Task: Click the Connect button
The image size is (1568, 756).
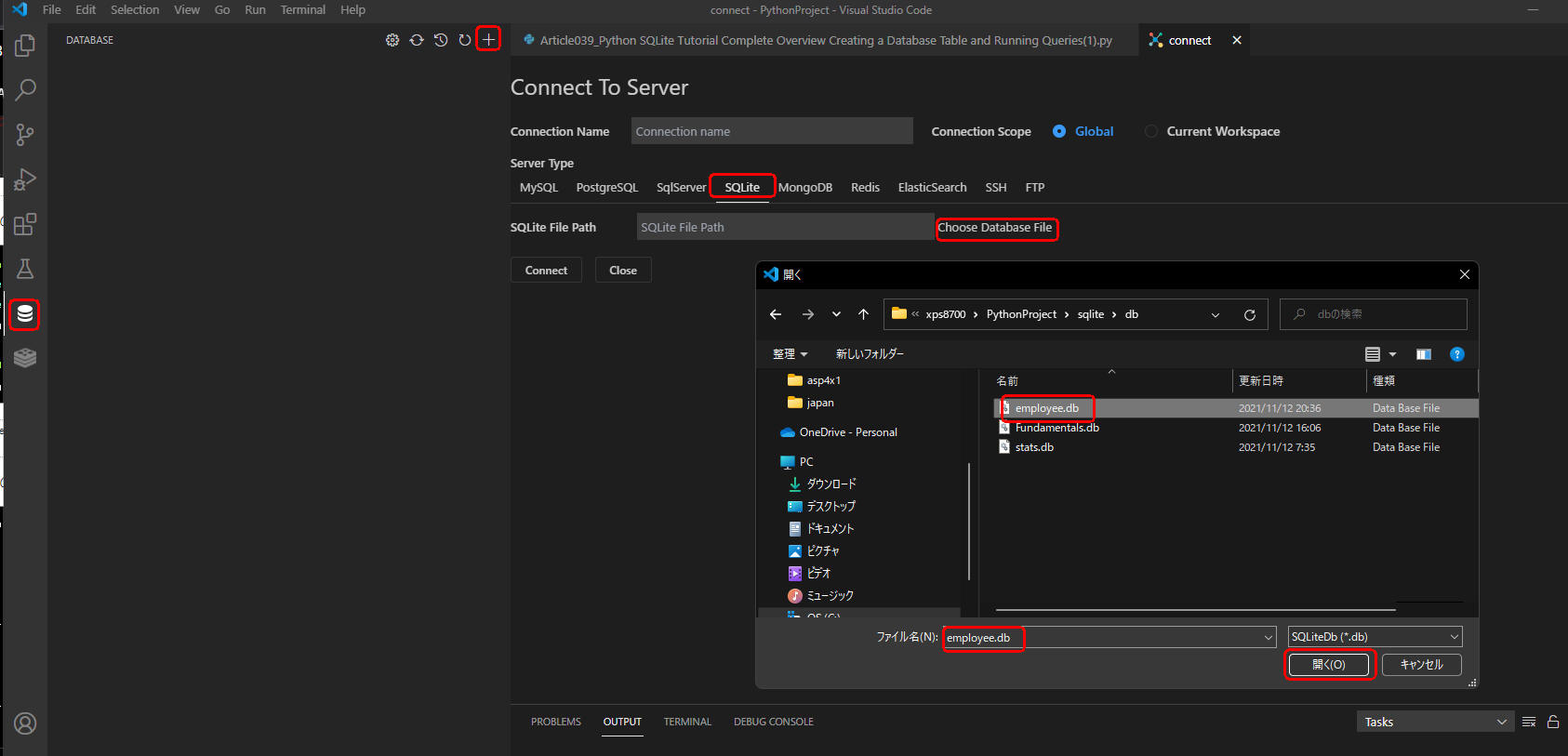Action: (546, 271)
